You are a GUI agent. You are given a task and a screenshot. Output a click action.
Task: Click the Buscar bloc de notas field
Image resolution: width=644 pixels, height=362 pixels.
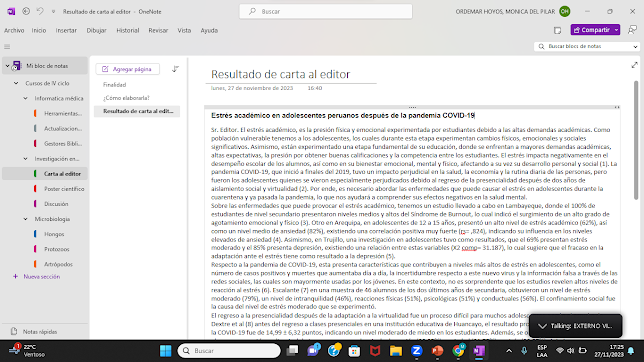click(x=583, y=46)
